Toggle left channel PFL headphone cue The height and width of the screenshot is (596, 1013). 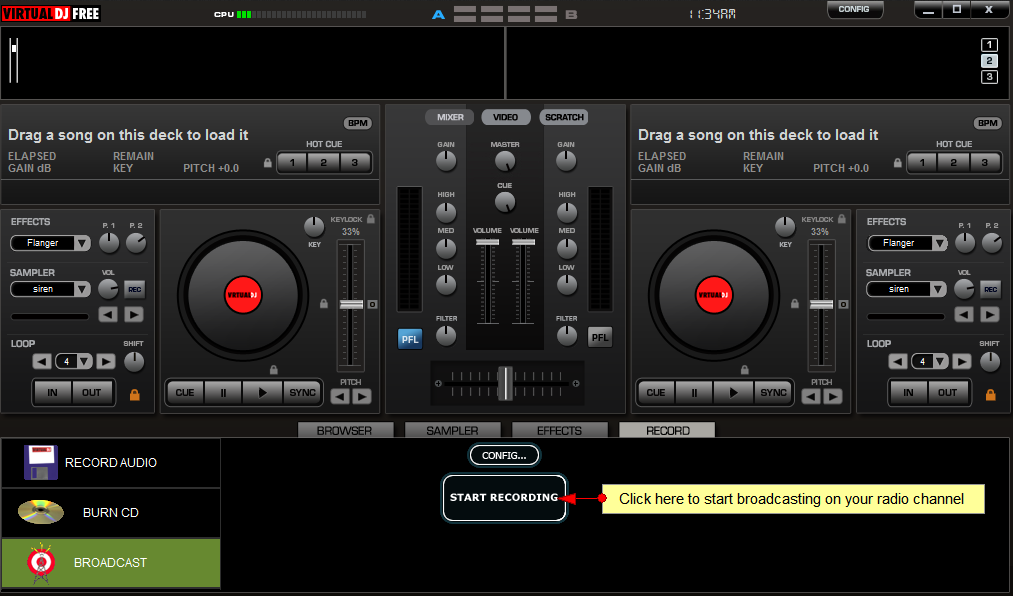coord(410,338)
